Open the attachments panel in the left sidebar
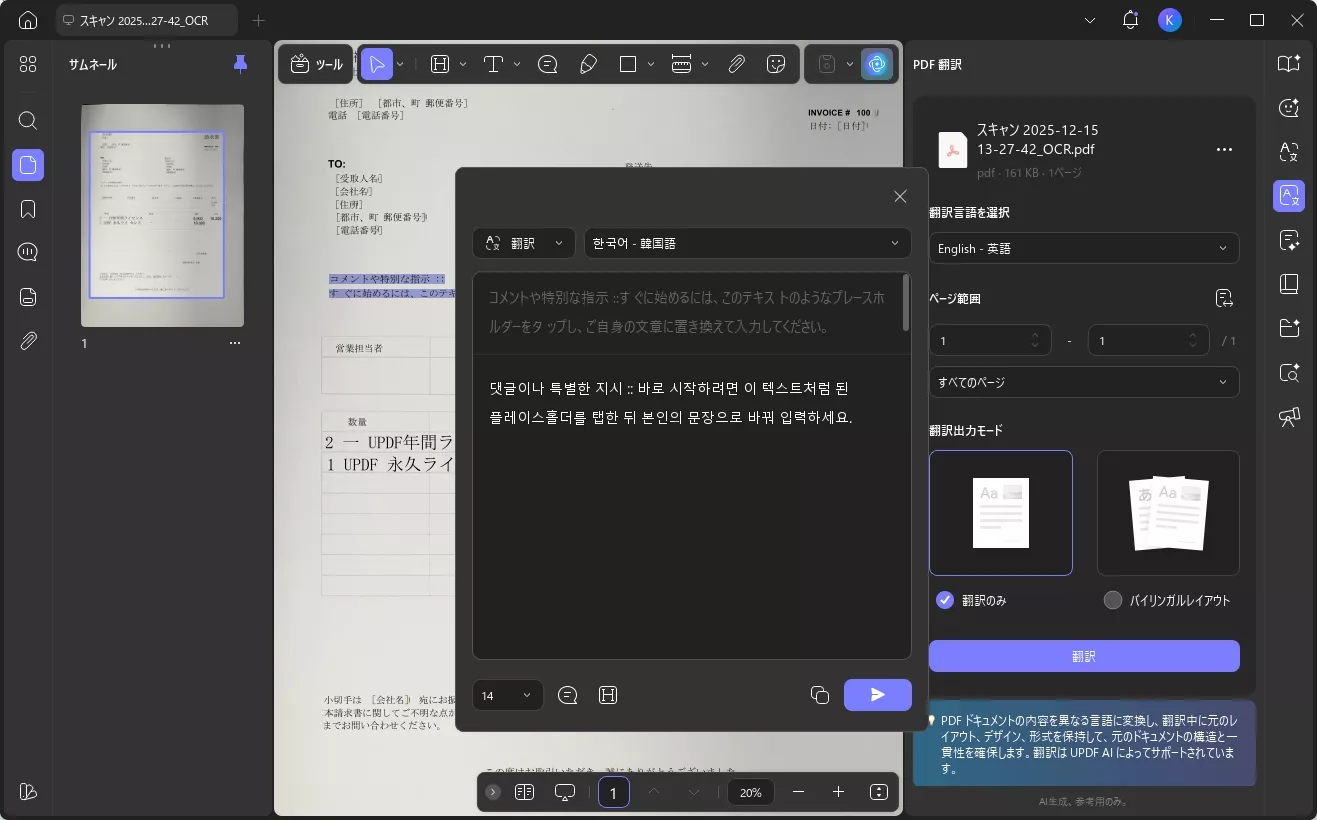 click(27, 341)
